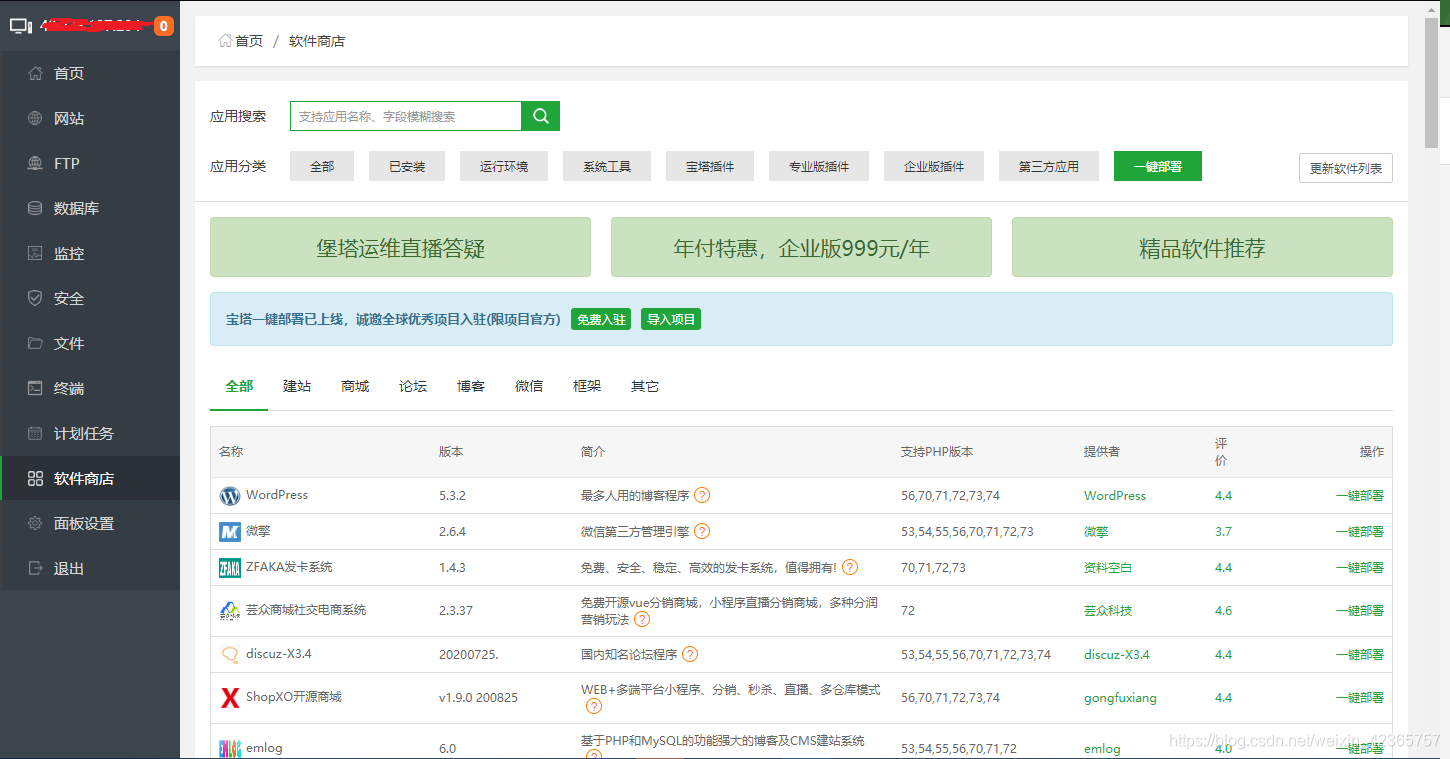
Task: Click 一键部署 link for discuz-X3.4
Action: coord(1360,654)
